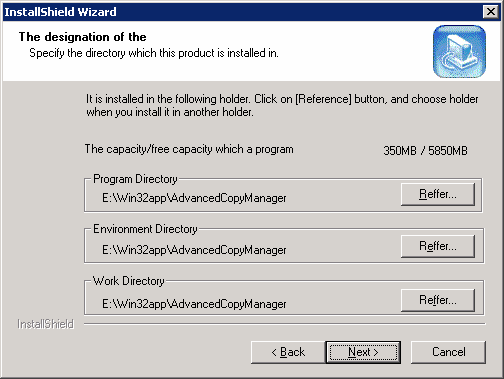Cancel the installation wizard
Viewport: 504px width, 379px height.
point(448,352)
